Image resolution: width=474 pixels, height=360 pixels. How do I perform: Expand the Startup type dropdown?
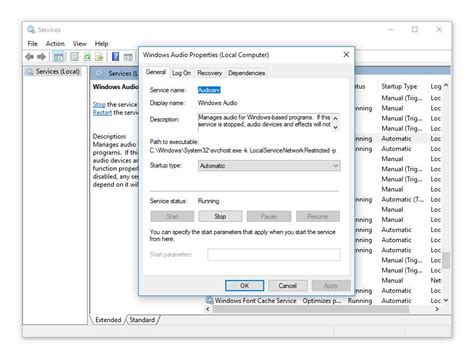[269, 166]
